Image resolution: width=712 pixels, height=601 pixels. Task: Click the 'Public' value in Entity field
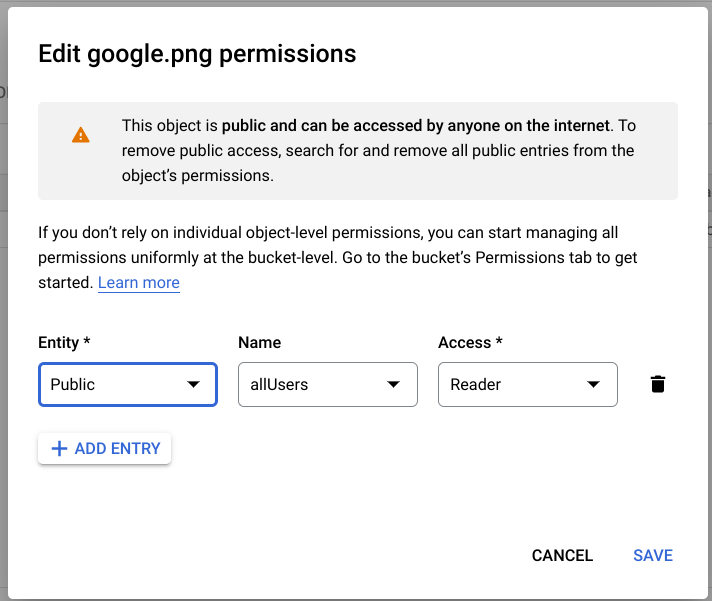pyautogui.click(x=73, y=384)
